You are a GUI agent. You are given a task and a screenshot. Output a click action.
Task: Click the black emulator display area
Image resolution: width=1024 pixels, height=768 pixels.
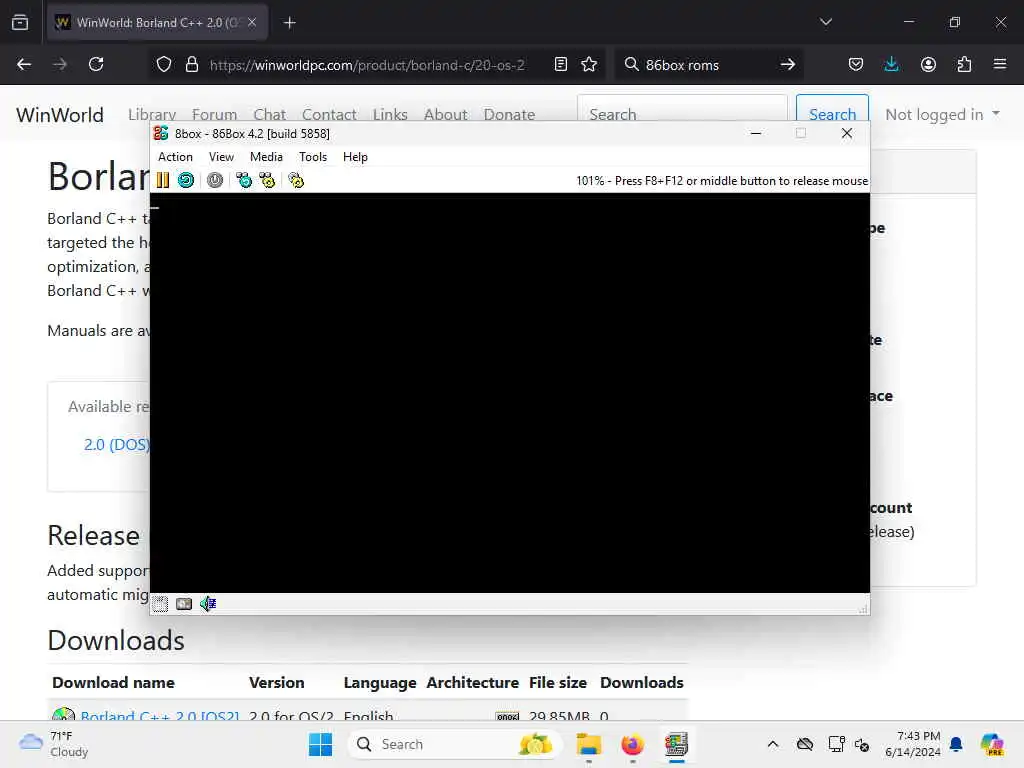pyautogui.click(x=510, y=393)
